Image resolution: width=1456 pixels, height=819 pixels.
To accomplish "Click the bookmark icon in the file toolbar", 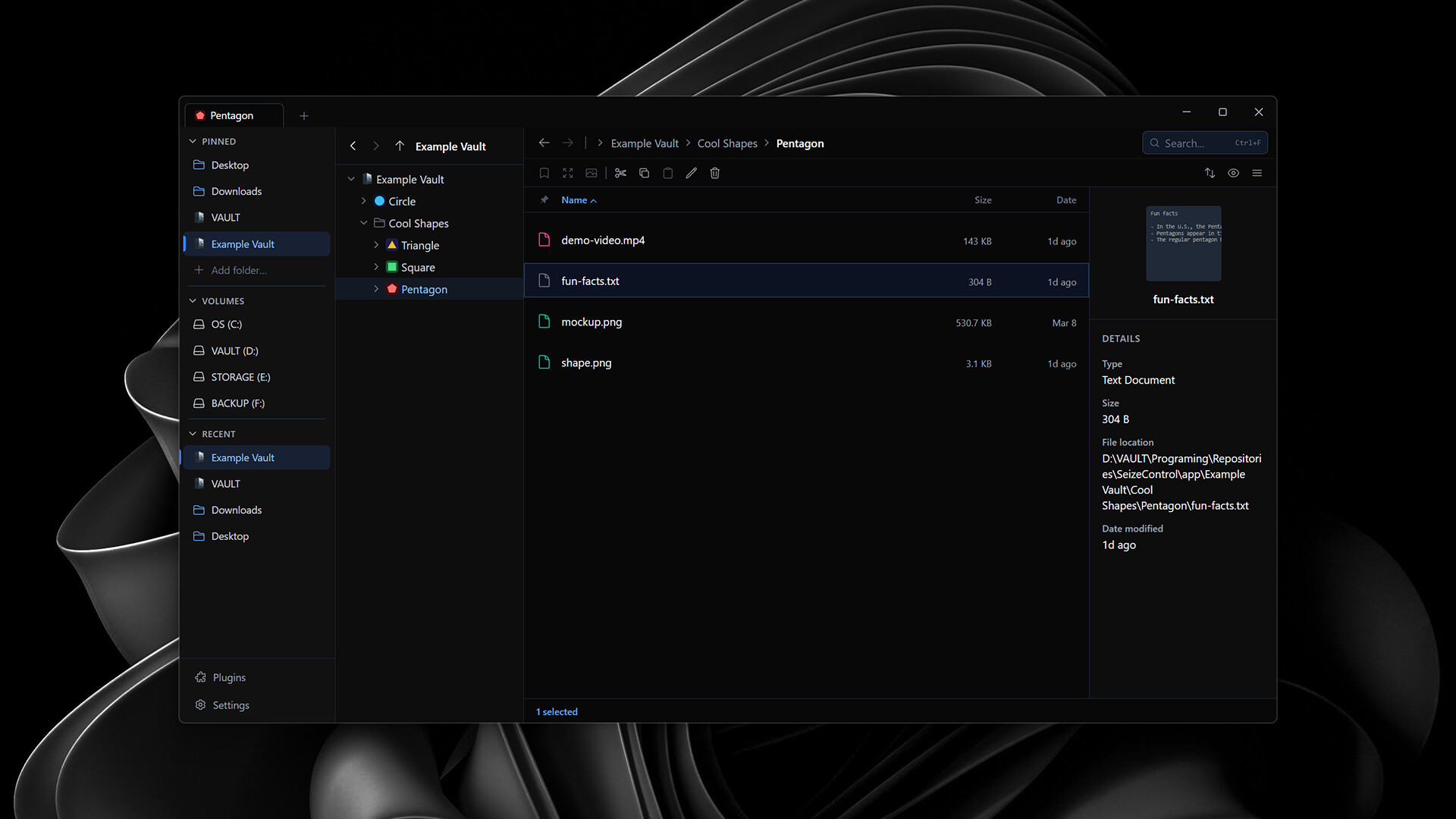I will 544,173.
